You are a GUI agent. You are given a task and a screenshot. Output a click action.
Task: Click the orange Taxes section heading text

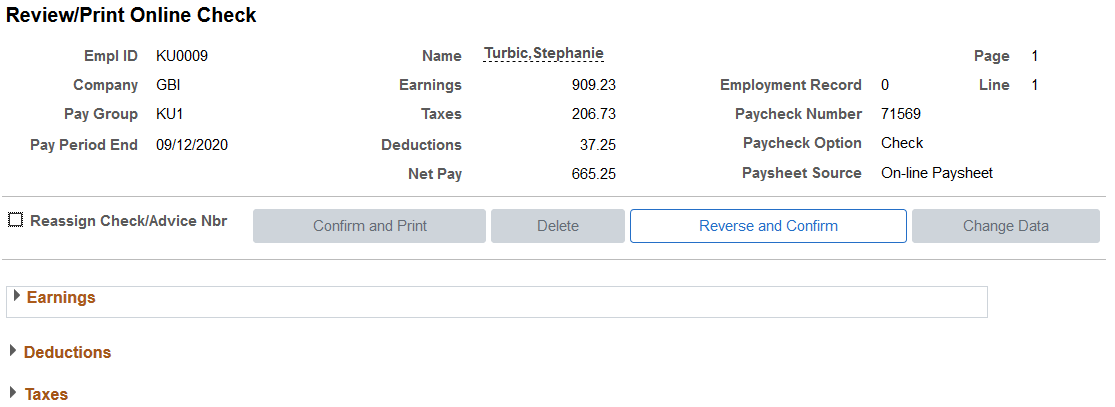[x=46, y=394]
